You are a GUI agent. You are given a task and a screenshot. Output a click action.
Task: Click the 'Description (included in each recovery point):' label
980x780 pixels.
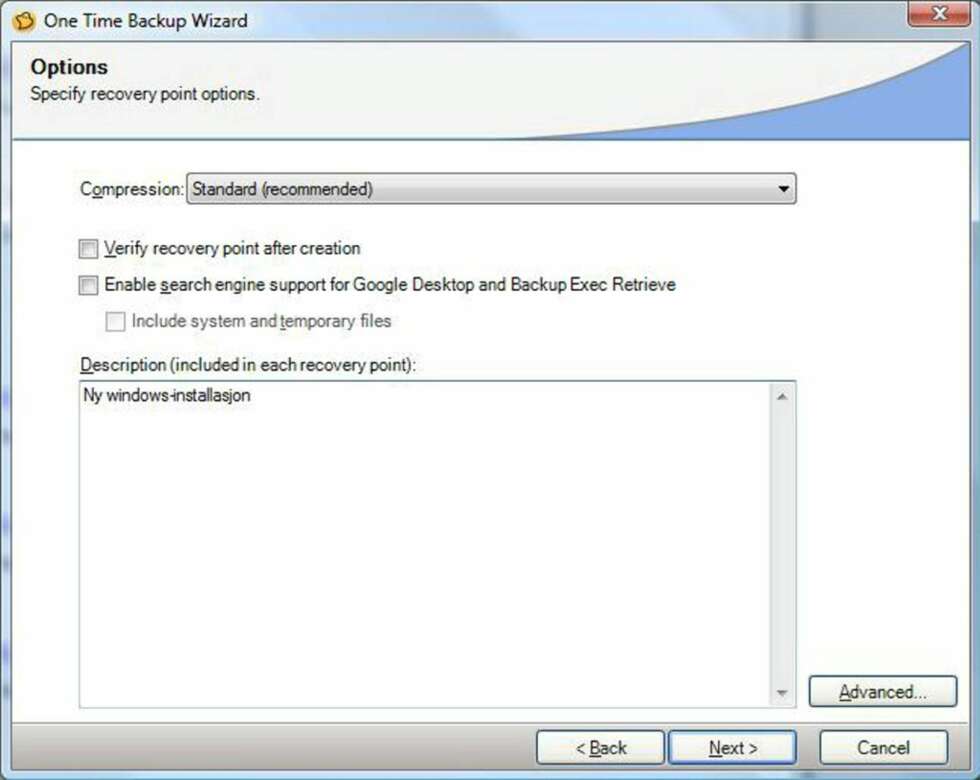click(x=248, y=364)
